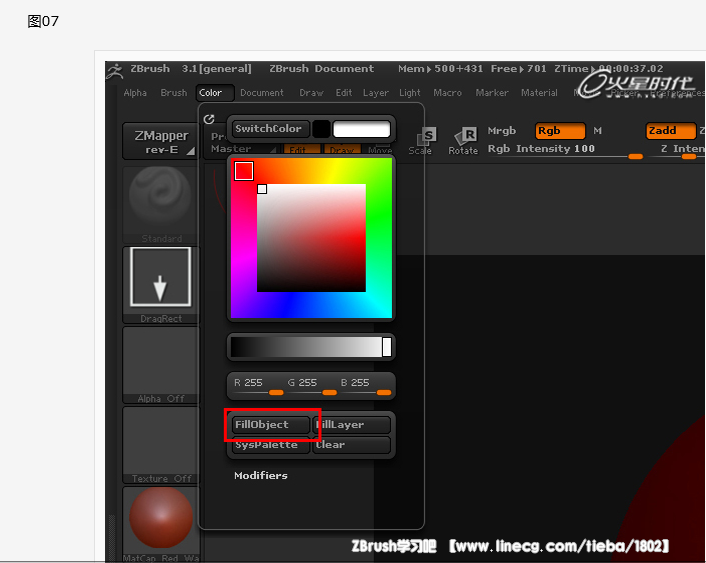
Task: Click the SwitchColor button
Action: click(271, 129)
